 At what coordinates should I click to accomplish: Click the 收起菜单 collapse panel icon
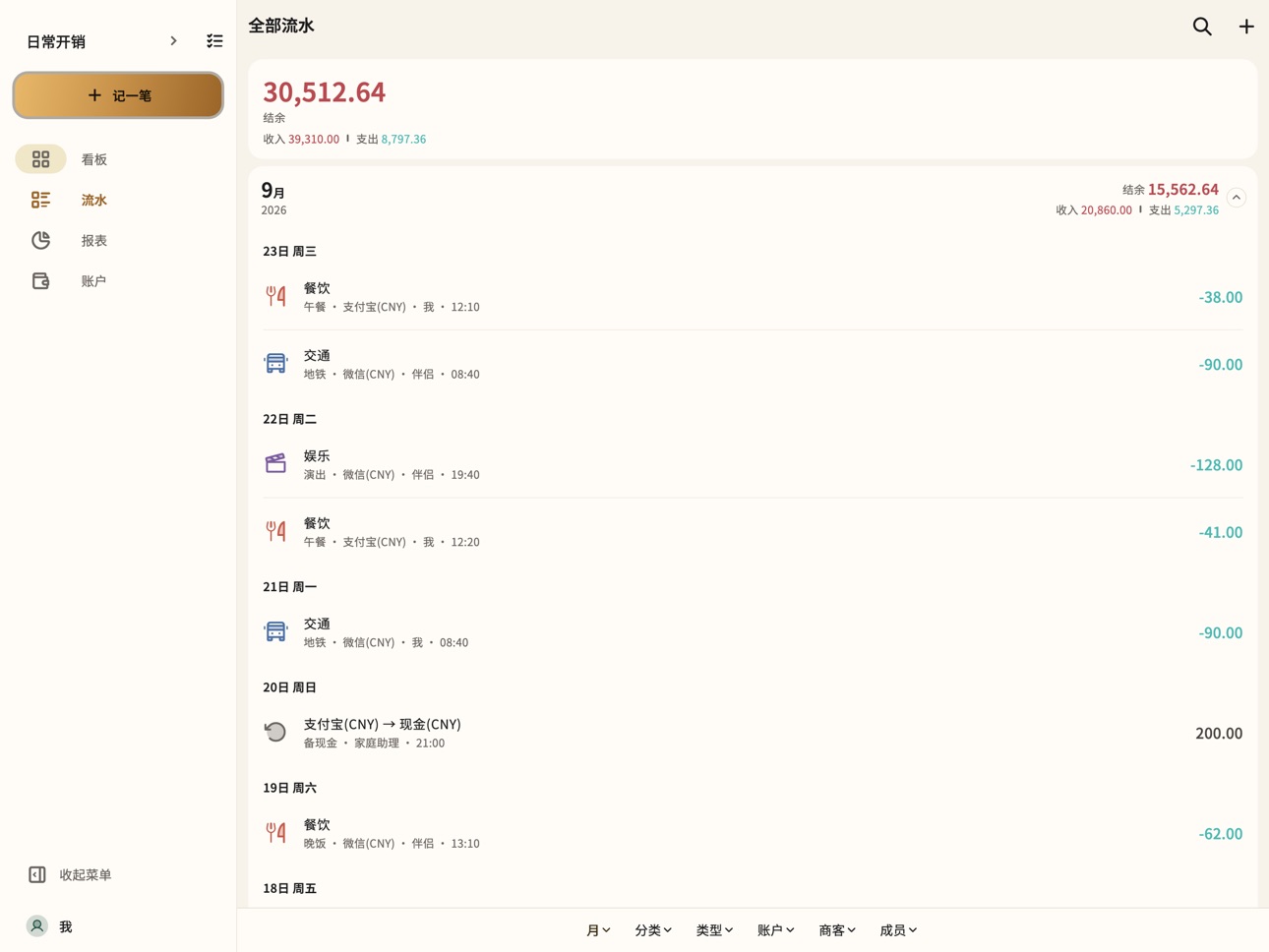(x=37, y=874)
